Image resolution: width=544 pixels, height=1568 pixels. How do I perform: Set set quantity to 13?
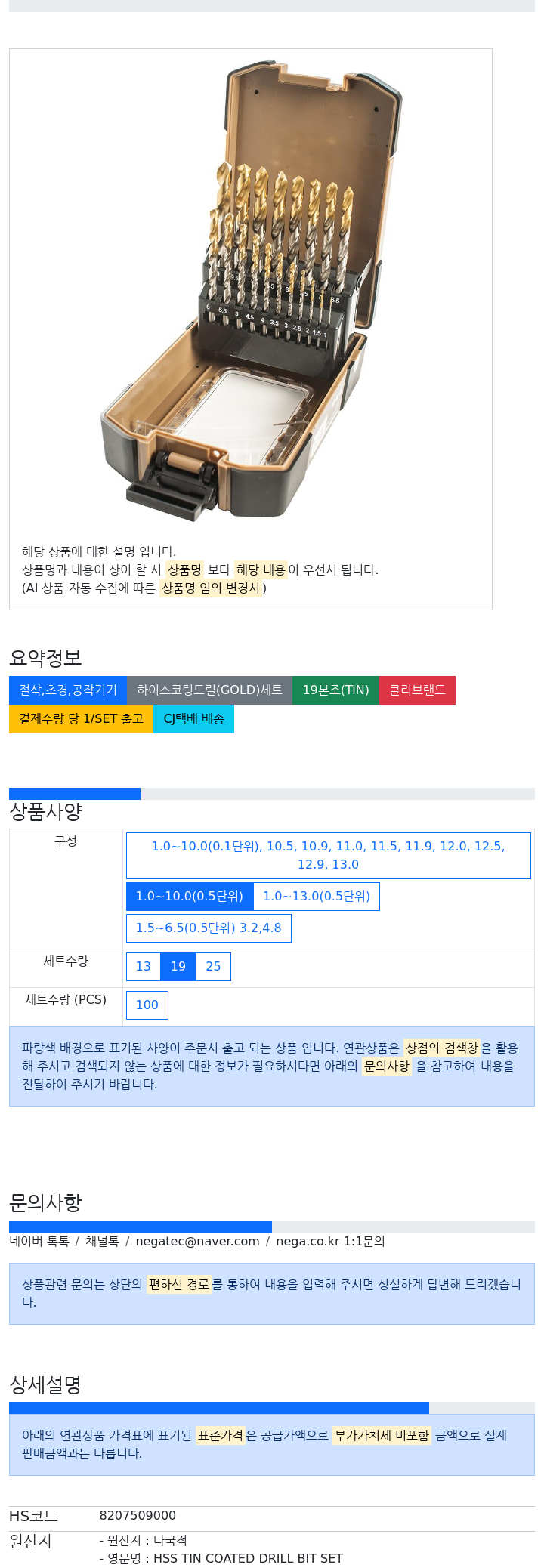pyautogui.click(x=144, y=967)
